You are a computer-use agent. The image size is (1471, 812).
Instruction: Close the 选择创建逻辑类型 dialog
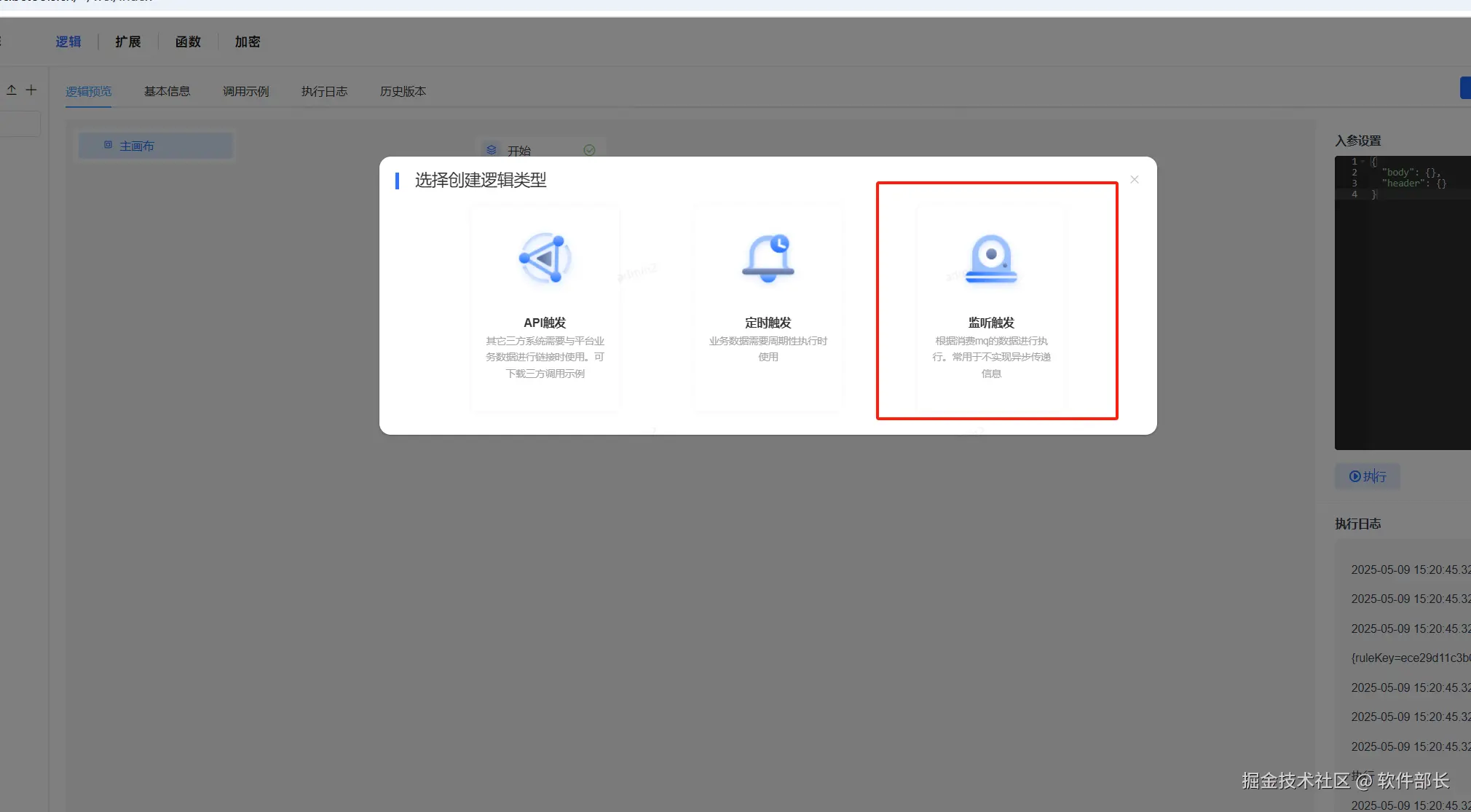click(1134, 180)
